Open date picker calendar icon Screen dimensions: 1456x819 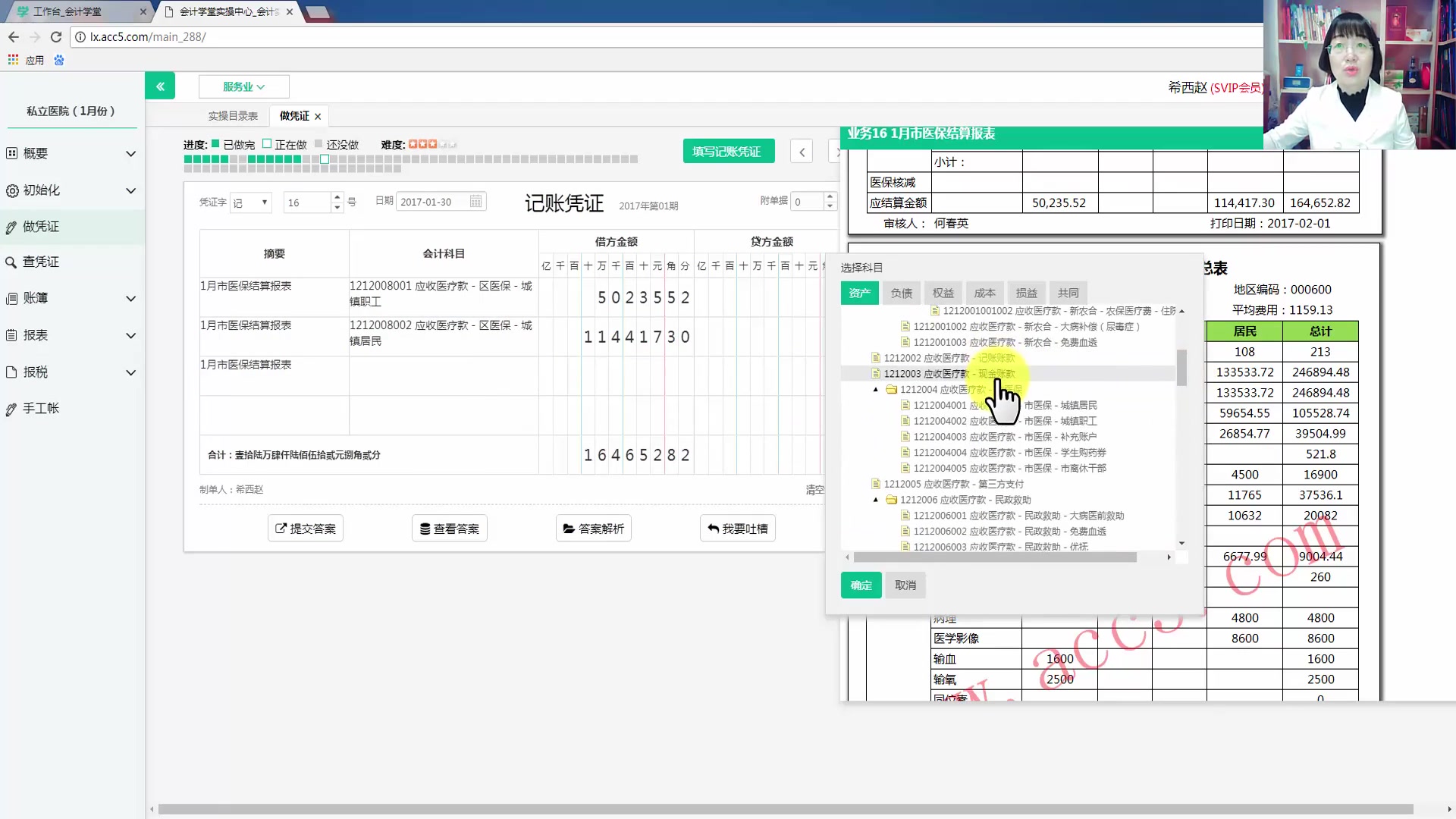point(475,202)
